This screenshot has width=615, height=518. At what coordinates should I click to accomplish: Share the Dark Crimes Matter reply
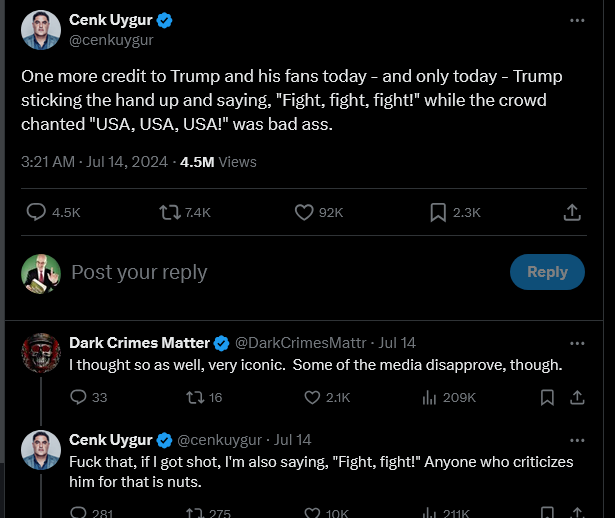[577, 398]
